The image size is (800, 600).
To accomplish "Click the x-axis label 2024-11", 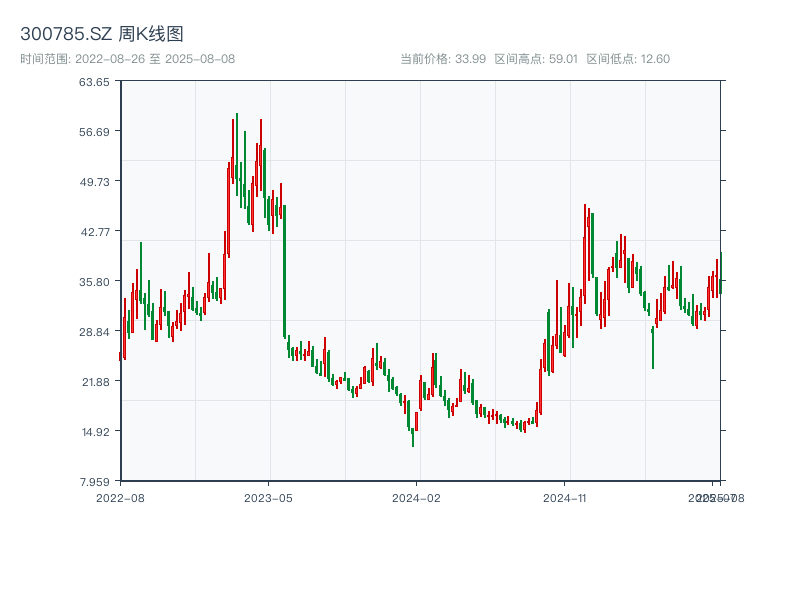I will point(564,498).
